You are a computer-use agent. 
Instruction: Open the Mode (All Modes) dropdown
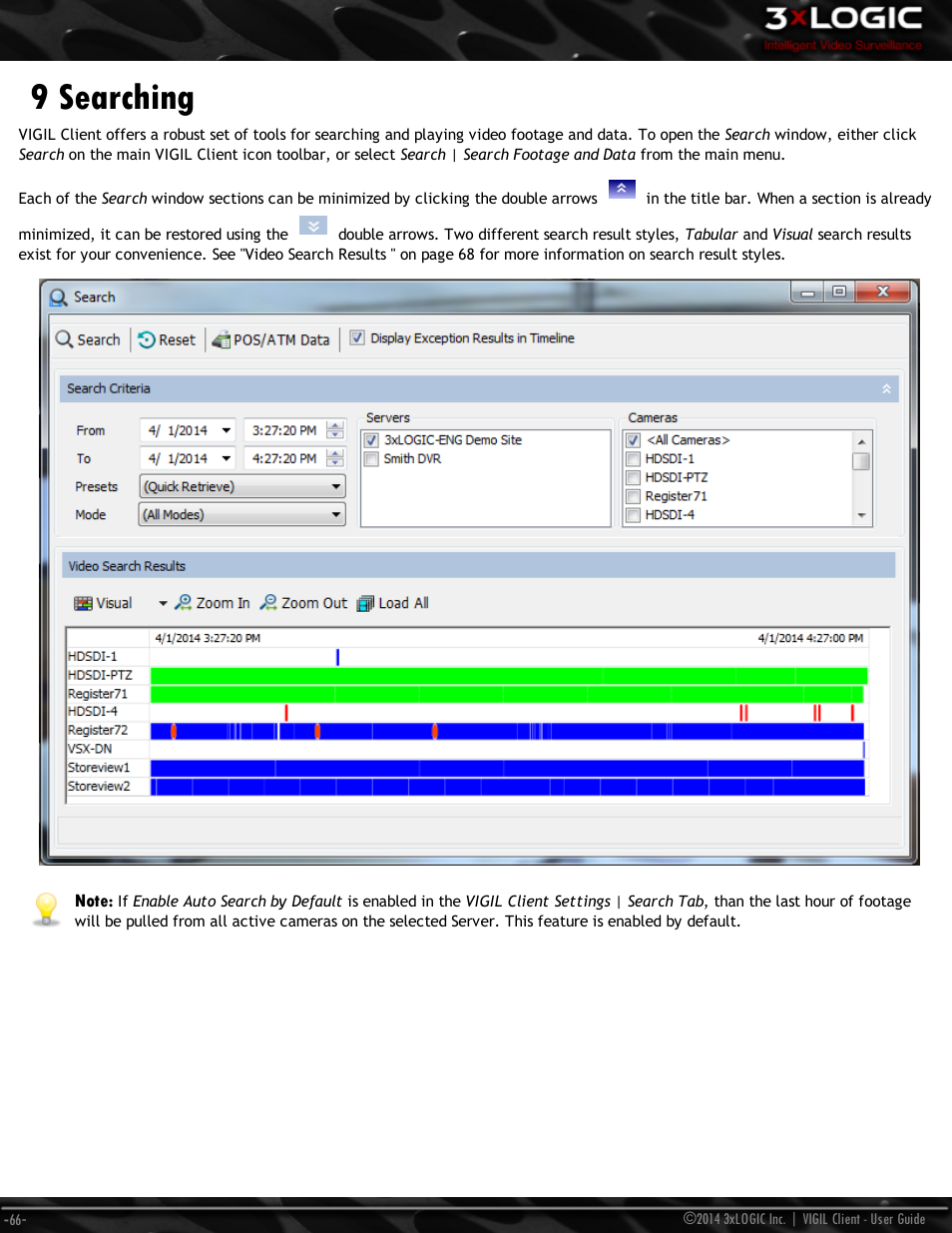(x=242, y=514)
